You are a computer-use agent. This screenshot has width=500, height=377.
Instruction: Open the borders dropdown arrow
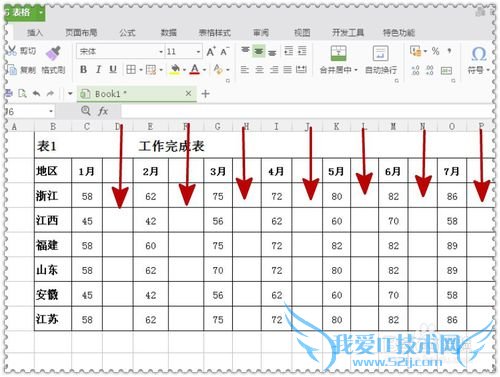[x=141, y=70]
